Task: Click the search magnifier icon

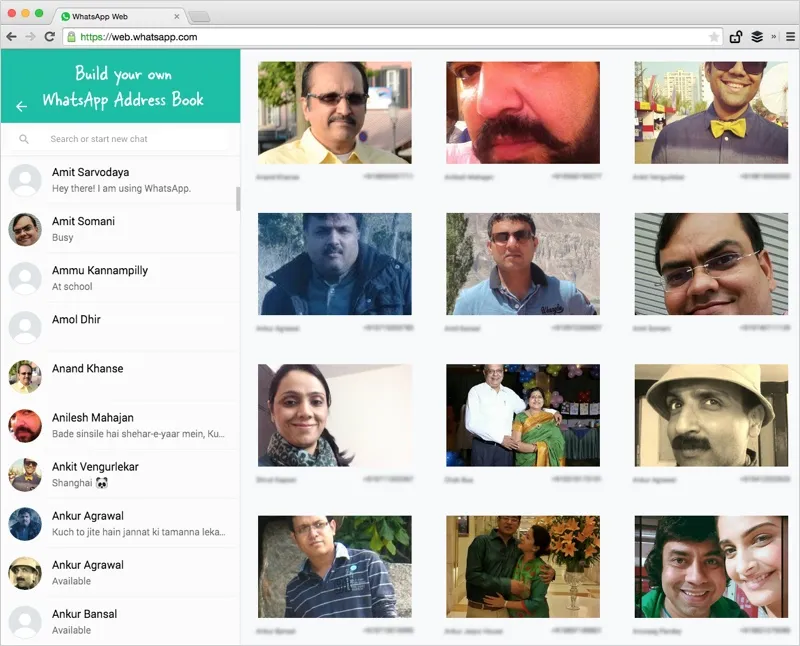Action: point(25,138)
